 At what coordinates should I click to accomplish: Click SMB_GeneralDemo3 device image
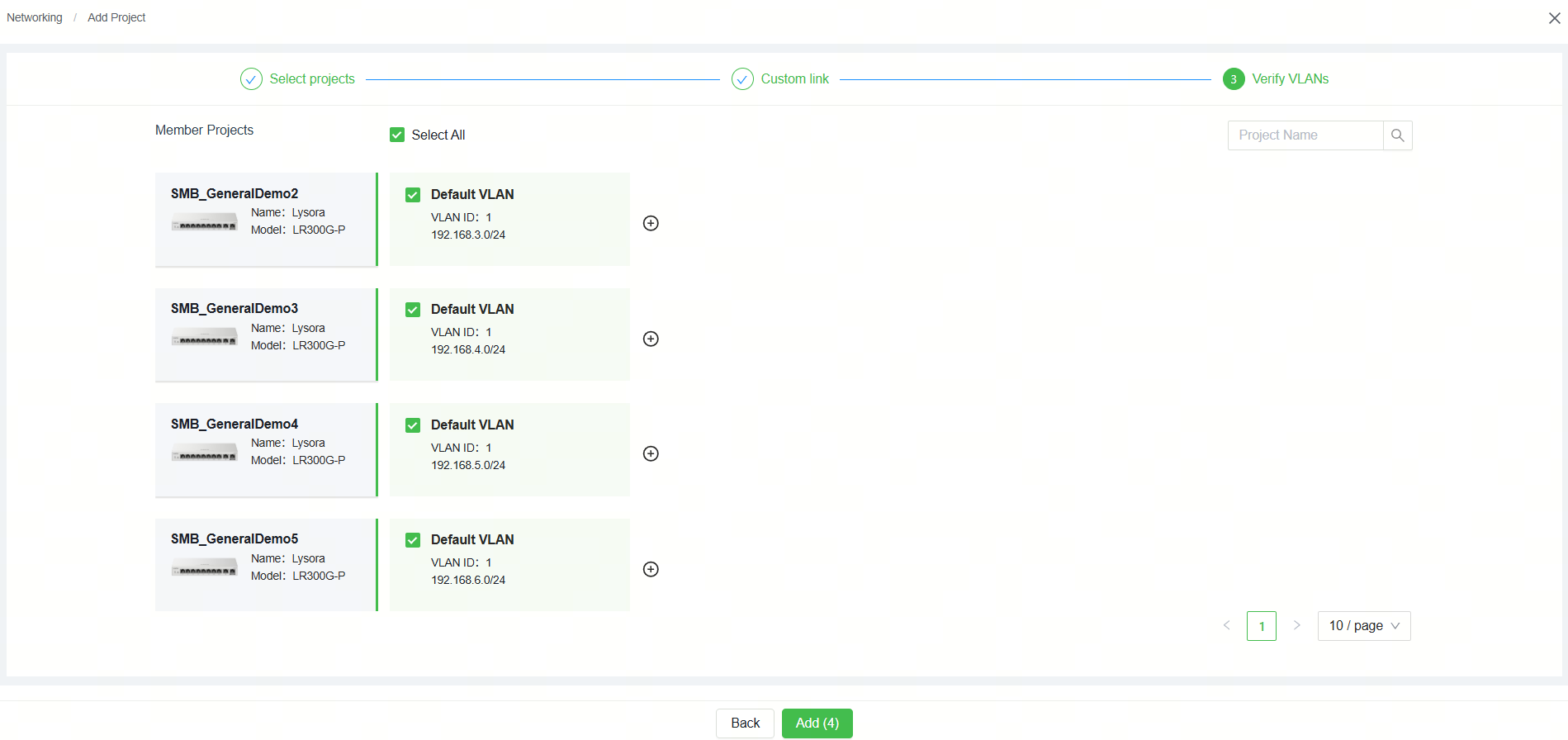pyautogui.click(x=204, y=337)
